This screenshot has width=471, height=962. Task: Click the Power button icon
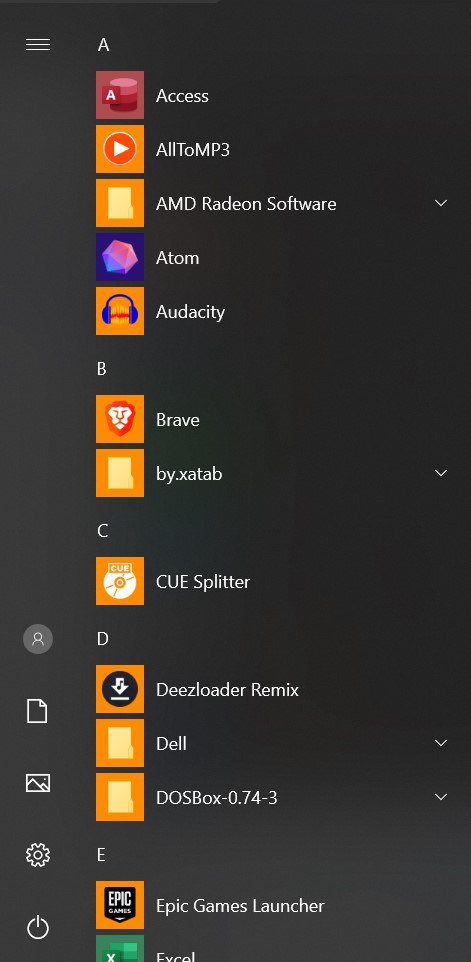click(38, 926)
